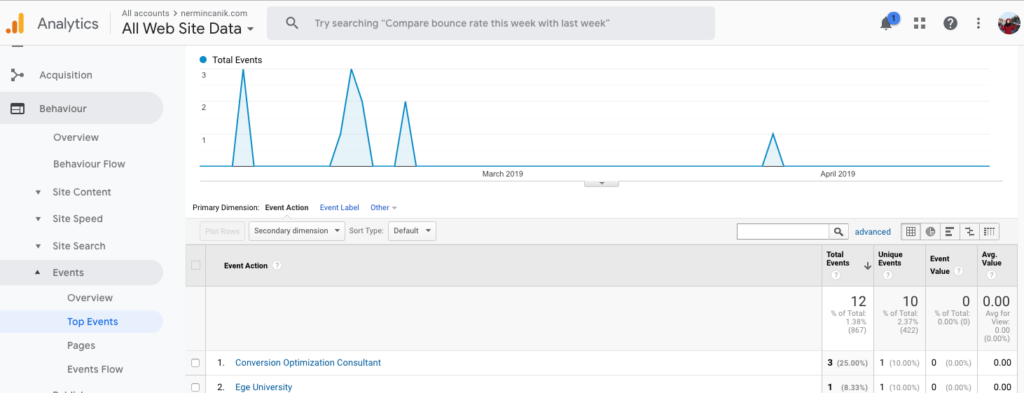Click the All accounts breadcrumb
1024x393 pixels.
point(145,13)
